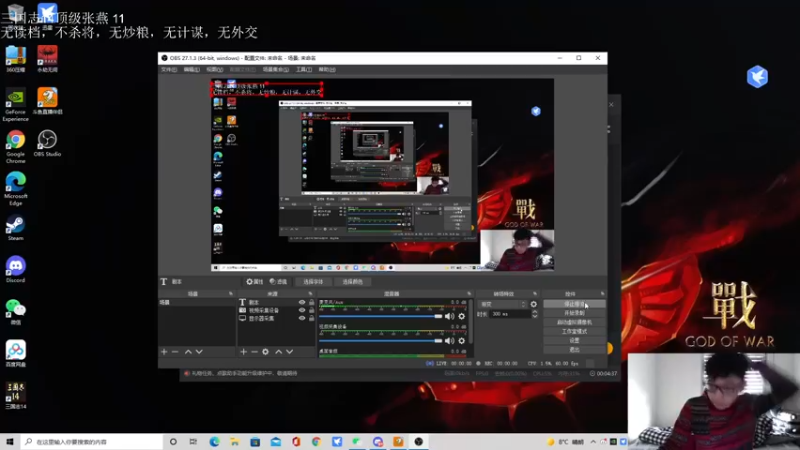Mute the microphone/Aux speaker icon

tap(449, 316)
